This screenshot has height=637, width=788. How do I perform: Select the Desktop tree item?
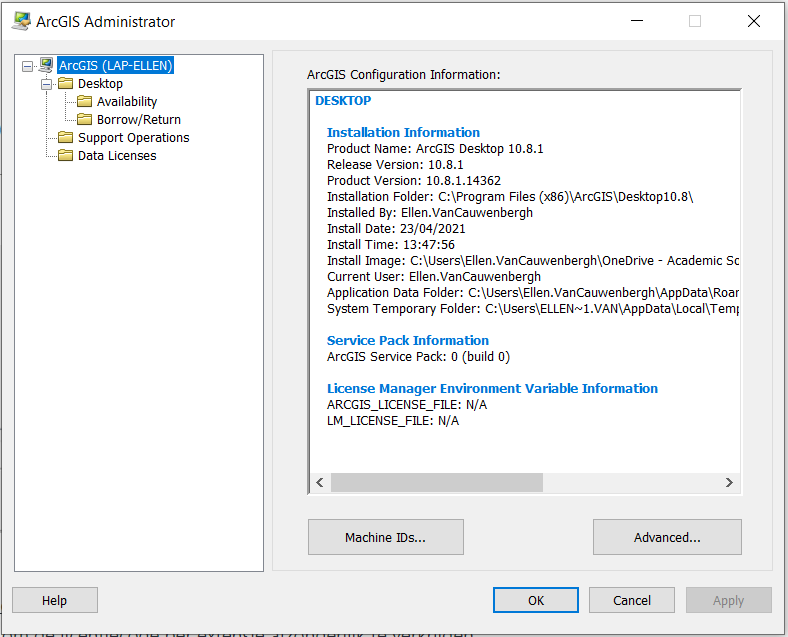tap(100, 83)
